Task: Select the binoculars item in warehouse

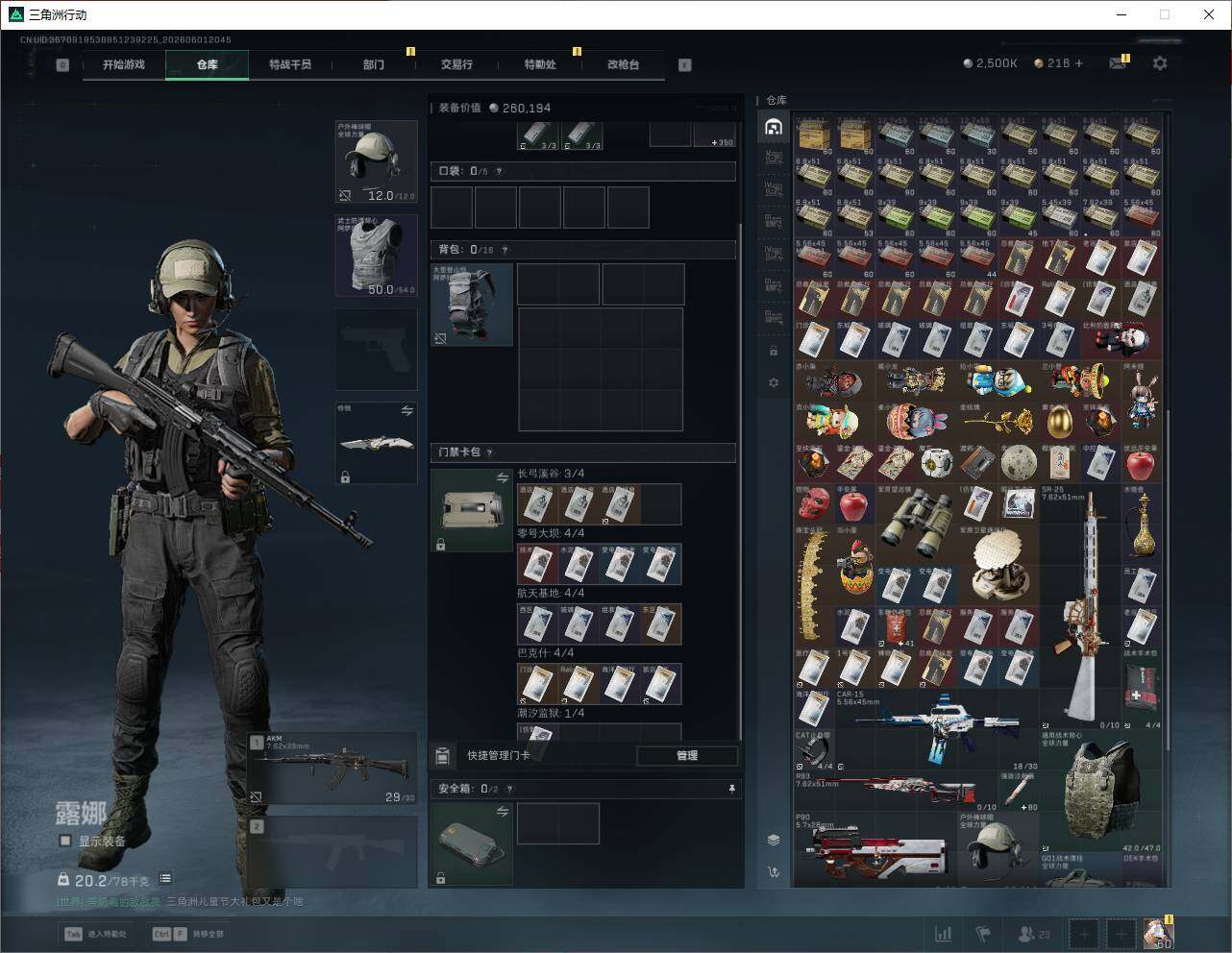Action: tap(917, 523)
